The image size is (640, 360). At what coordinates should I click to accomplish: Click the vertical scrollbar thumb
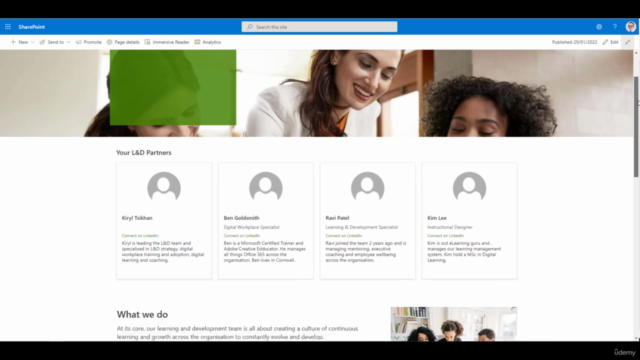pos(636,127)
